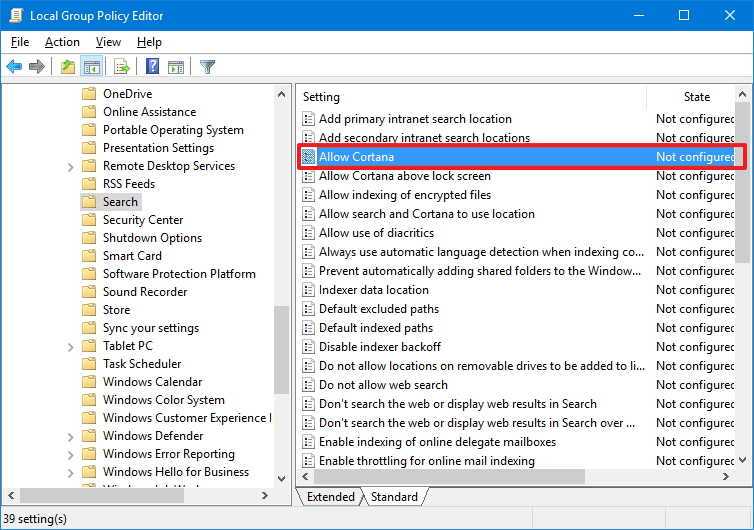Open Help via the question mark icon

click(x=152, y=67)
